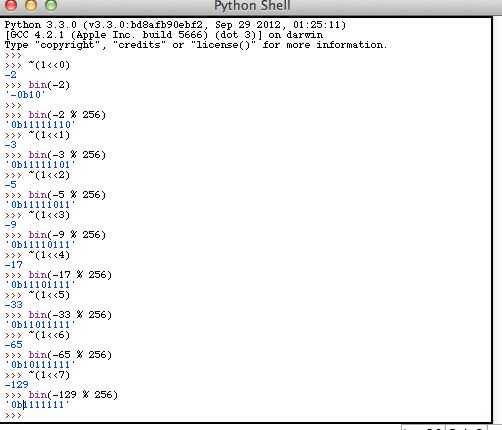
Task: Minimize the Python Shell with yellow button
Action: pyautogui.click(x=31, y=4)
